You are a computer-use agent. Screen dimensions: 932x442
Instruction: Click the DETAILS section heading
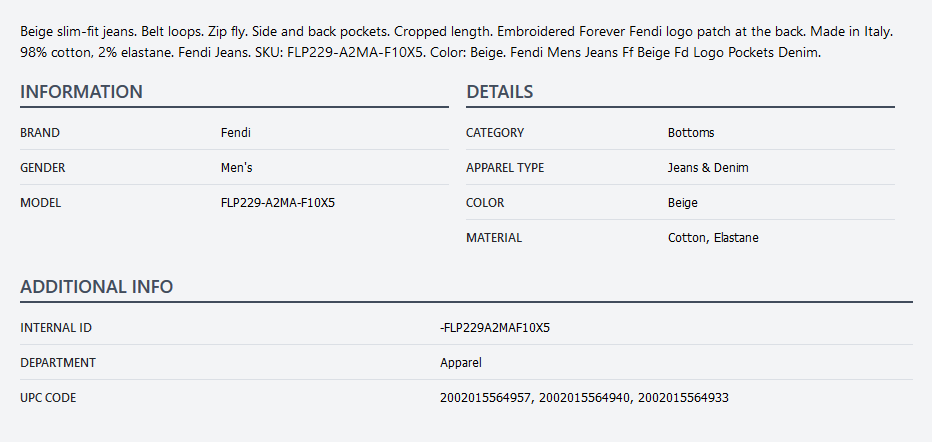point(499,92)
